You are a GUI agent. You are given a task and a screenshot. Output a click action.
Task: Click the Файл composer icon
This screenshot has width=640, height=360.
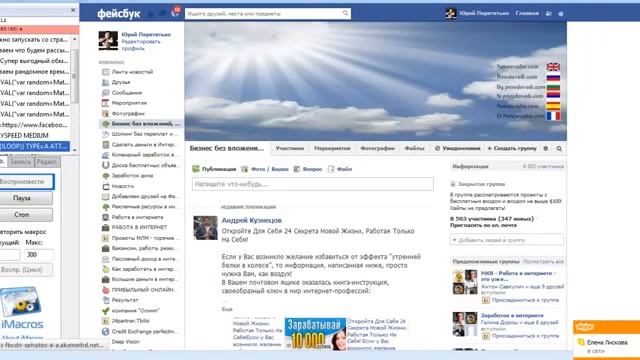pyautogui.click(x=331, y=169)
